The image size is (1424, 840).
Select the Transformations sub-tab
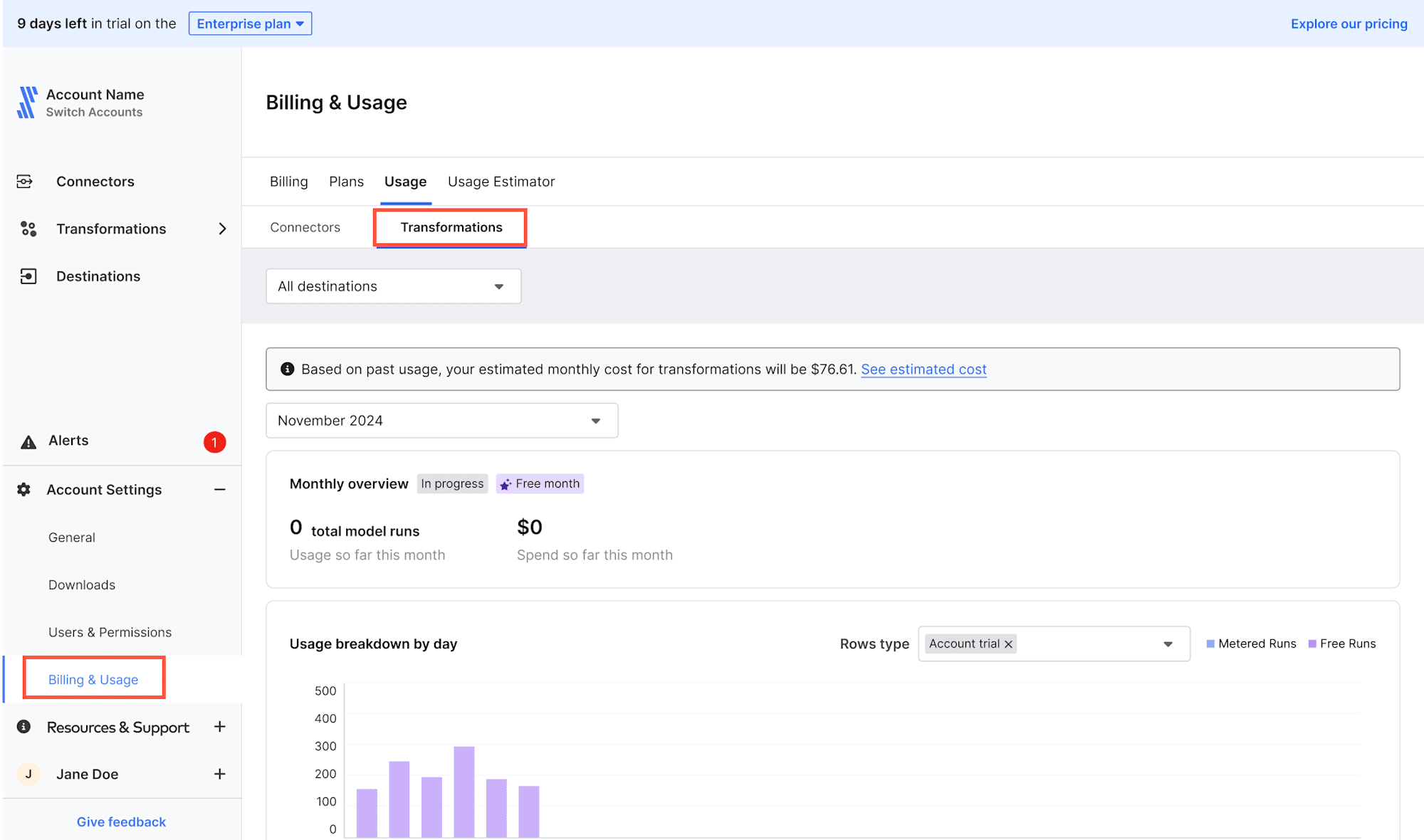[452, 227]
